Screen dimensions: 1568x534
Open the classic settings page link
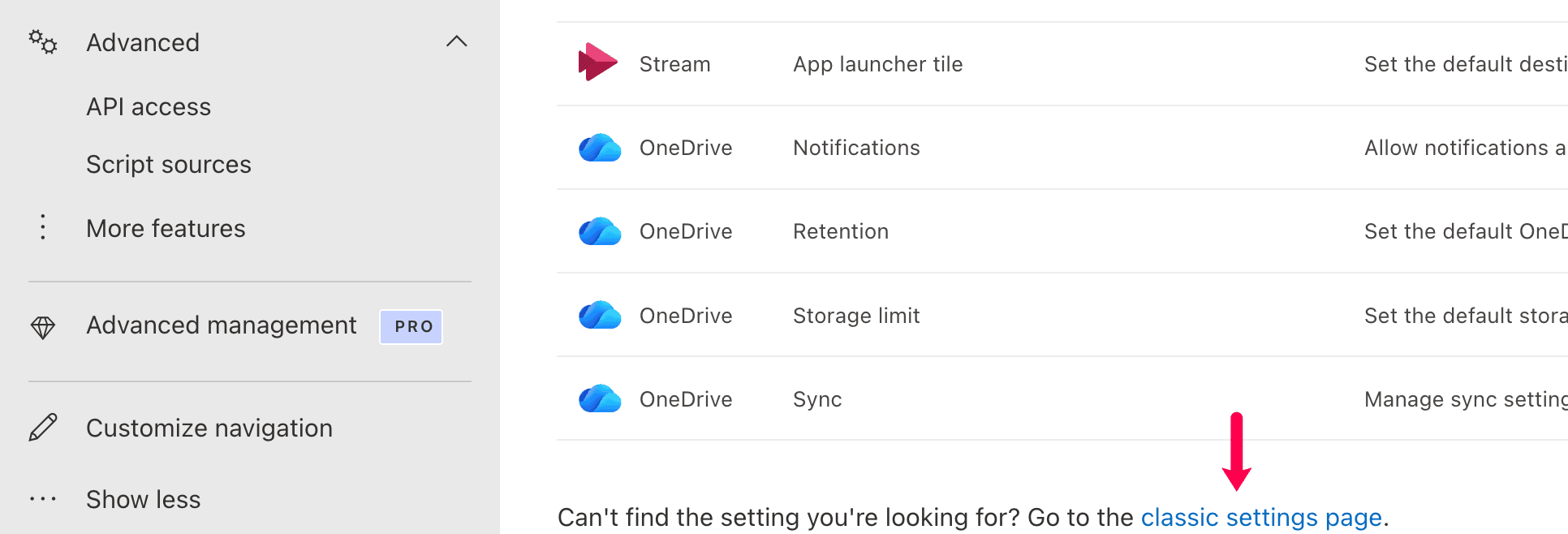[x=1261, y=517]
